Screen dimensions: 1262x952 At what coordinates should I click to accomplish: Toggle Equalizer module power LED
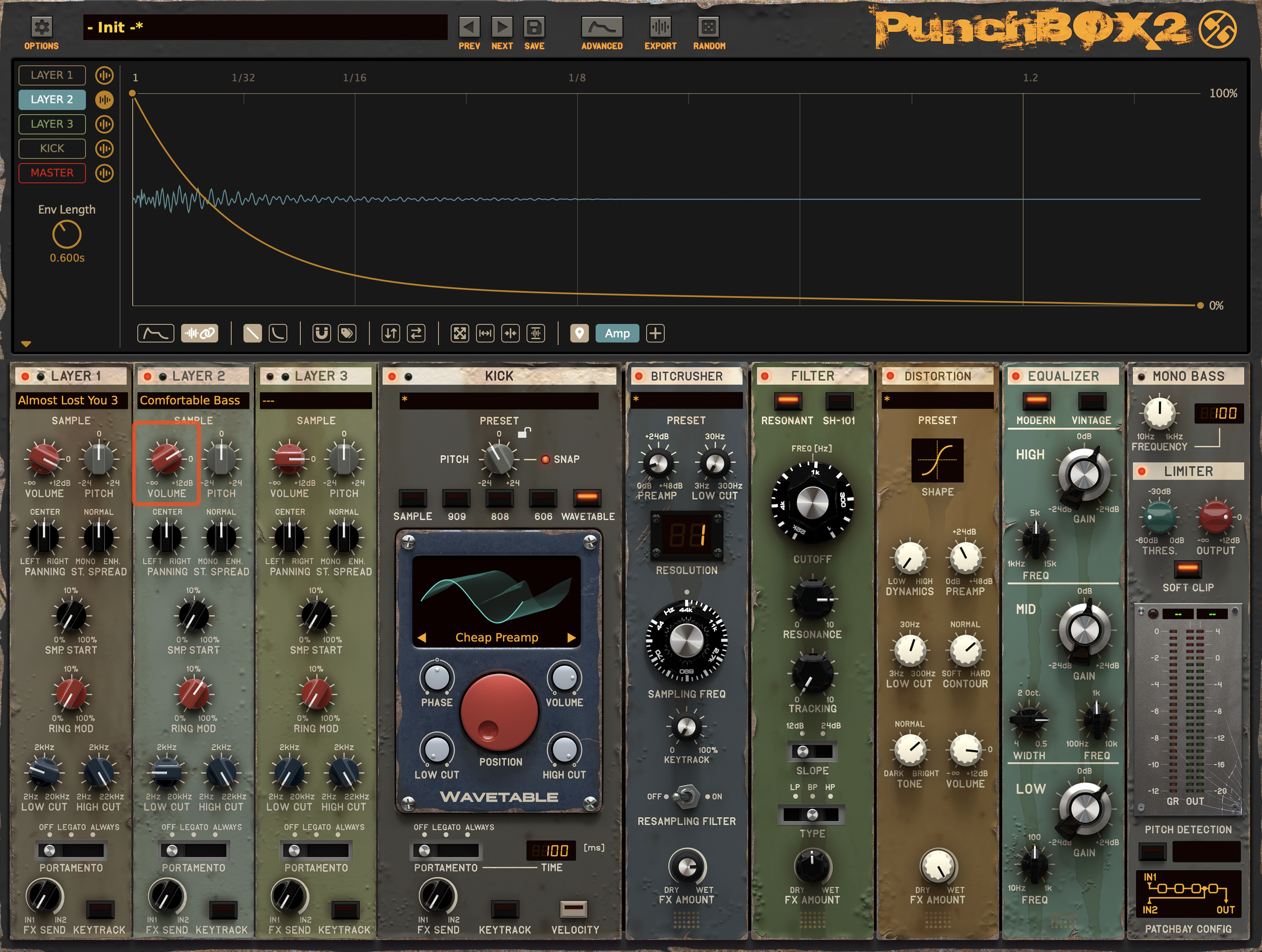click(x=1016, y=377)
